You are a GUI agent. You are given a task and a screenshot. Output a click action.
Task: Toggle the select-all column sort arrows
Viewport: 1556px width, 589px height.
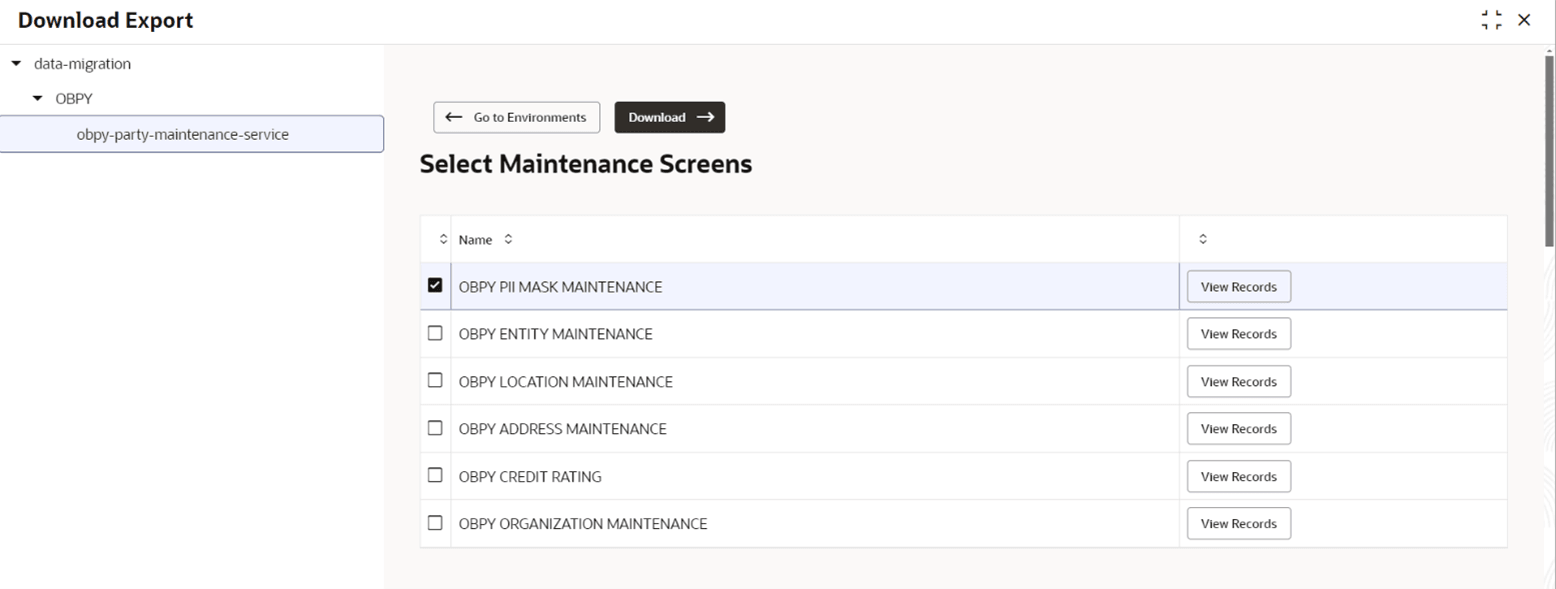[443, 239]
